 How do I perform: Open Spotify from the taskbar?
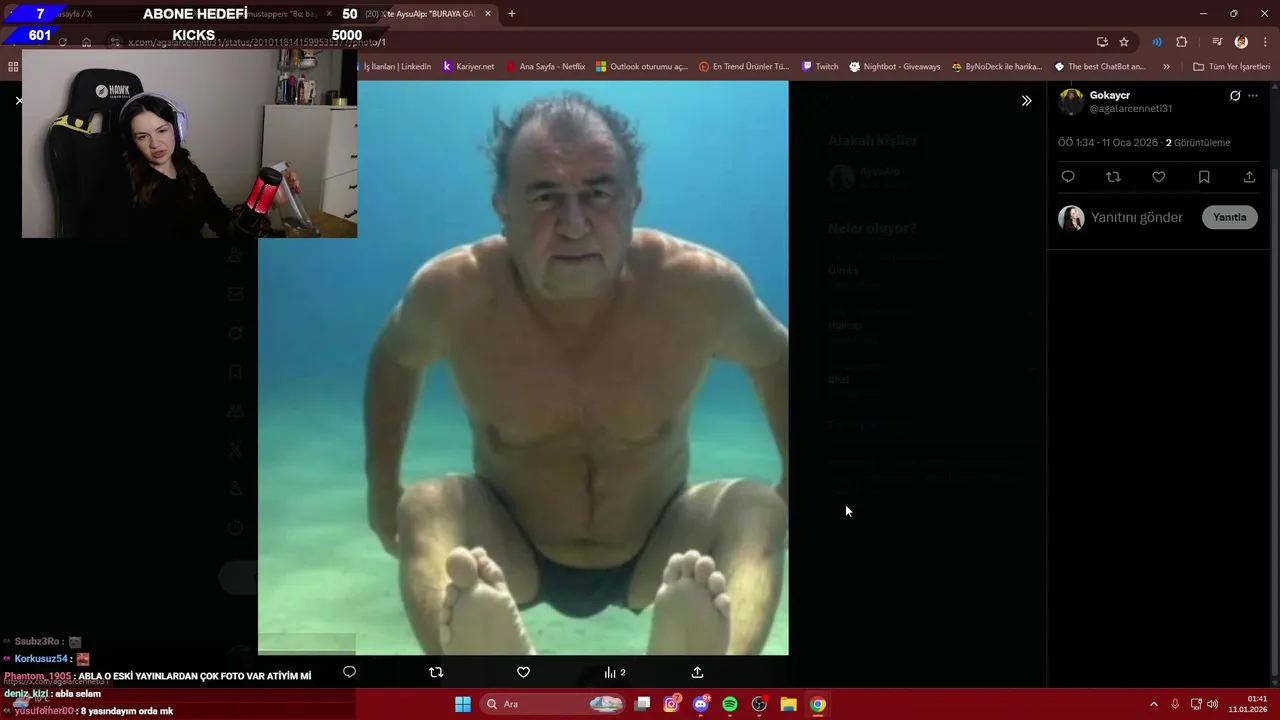click(x=730, y=704)
